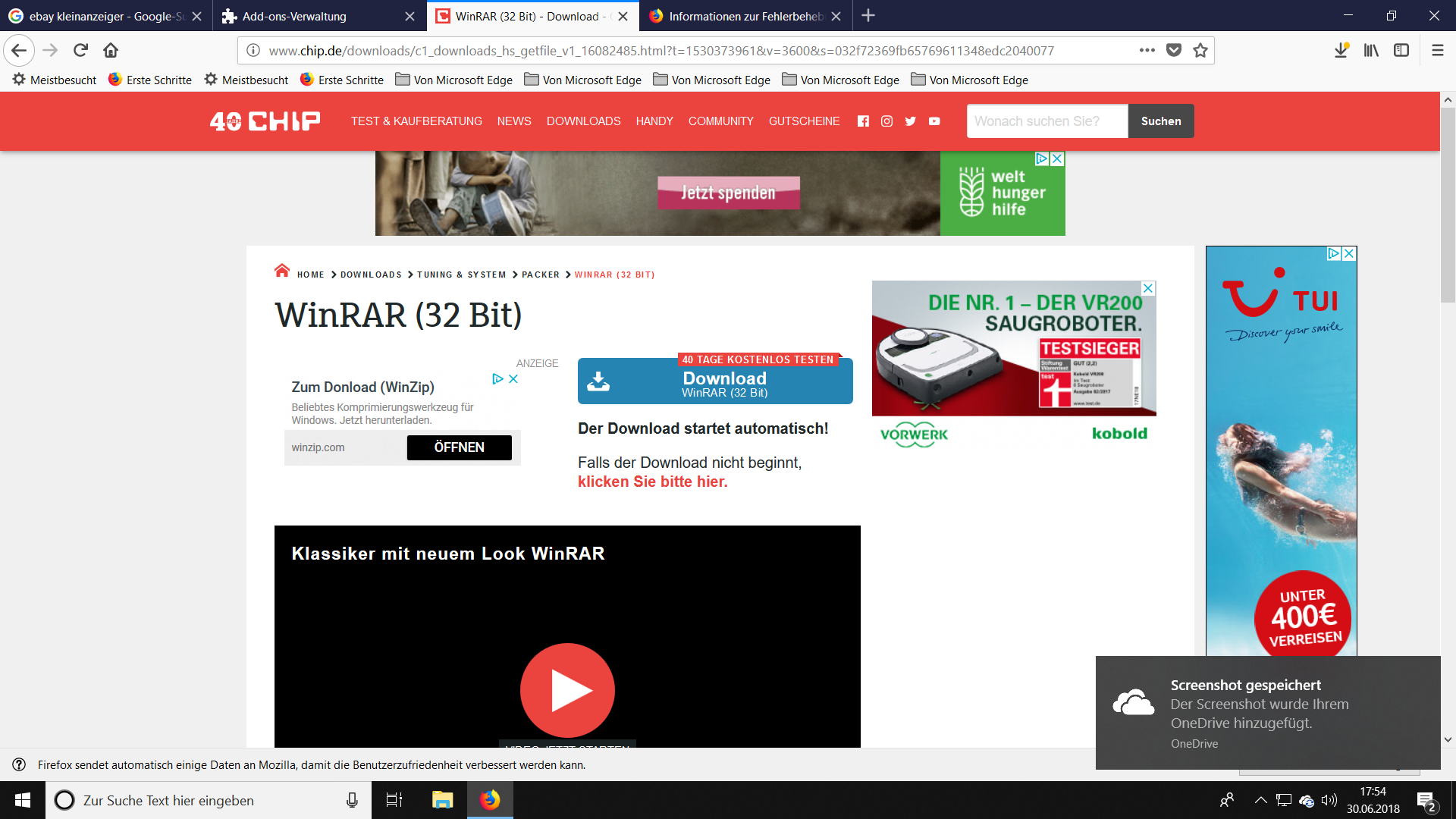Click the Firefox home button
This screenshot has width=1456, height=819.
point(111,50)
